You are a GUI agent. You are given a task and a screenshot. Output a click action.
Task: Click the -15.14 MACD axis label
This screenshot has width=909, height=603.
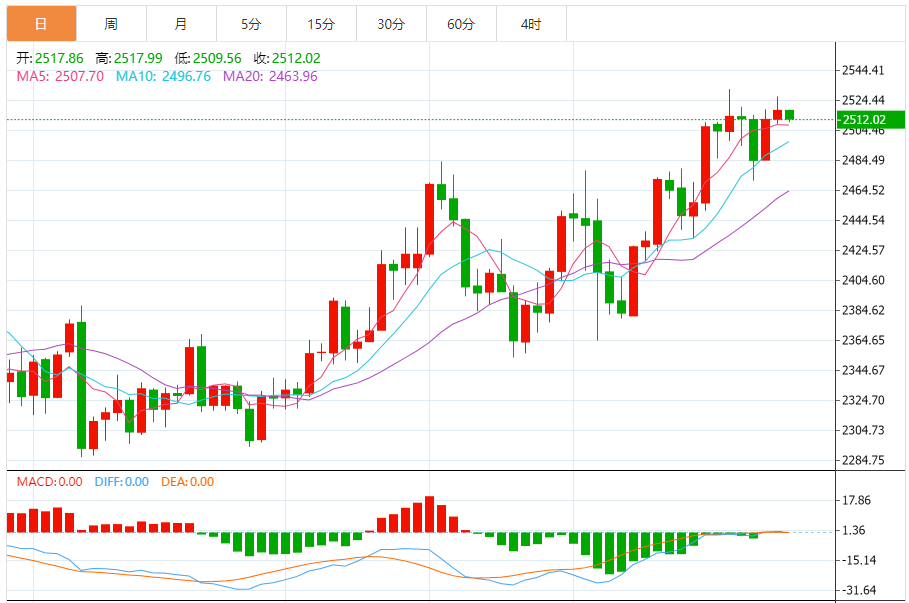click(859, 560)
